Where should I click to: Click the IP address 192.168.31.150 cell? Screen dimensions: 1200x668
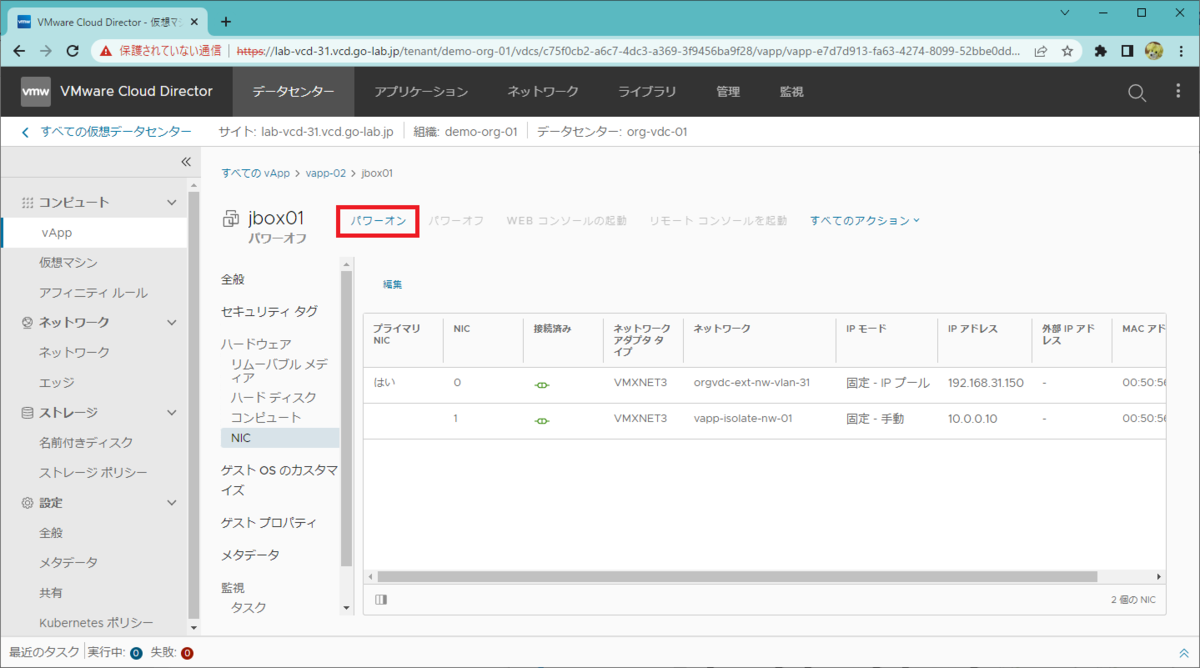tap(985, 383)
